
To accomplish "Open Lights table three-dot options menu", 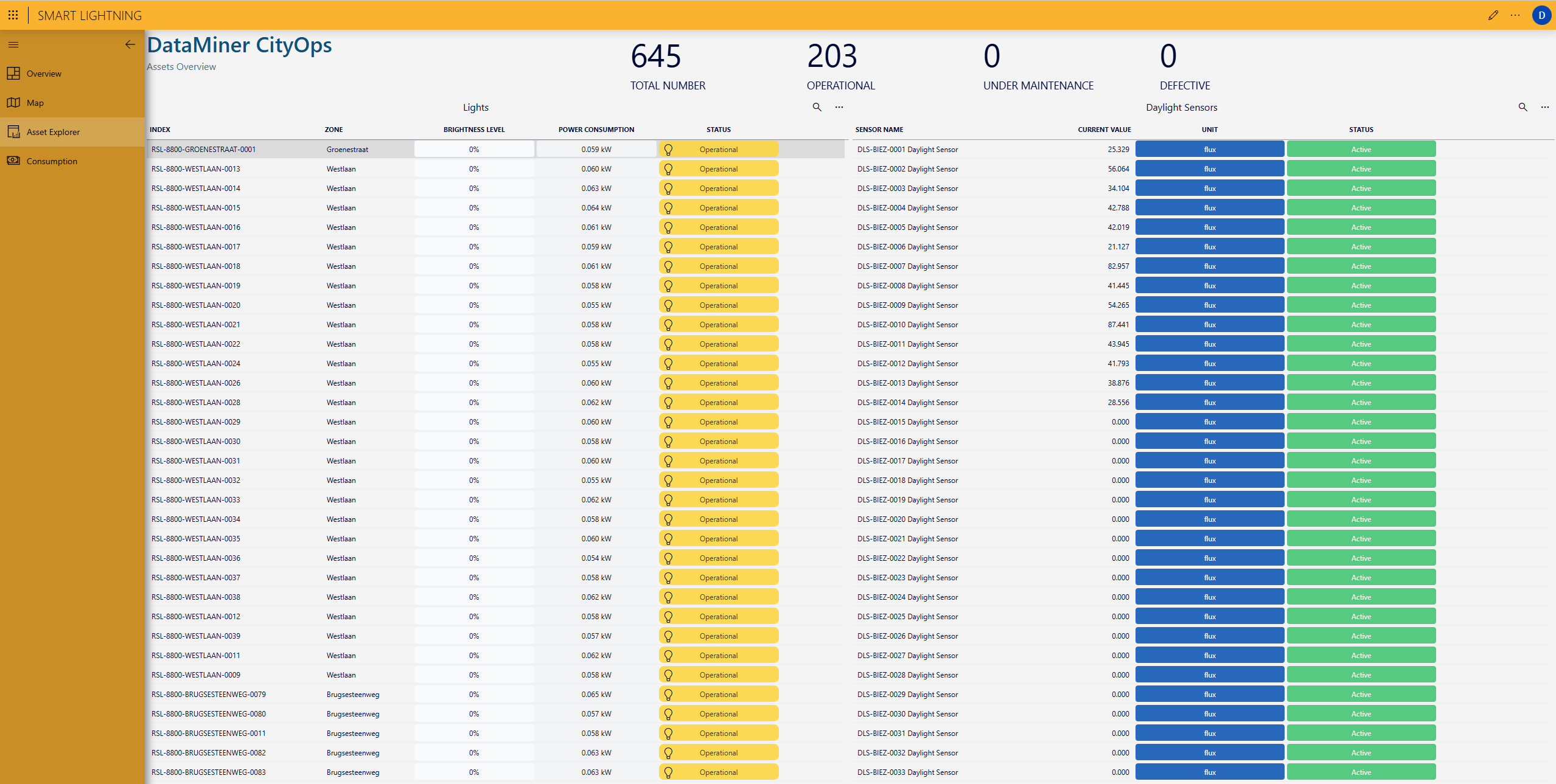I will tap(839, 107).
